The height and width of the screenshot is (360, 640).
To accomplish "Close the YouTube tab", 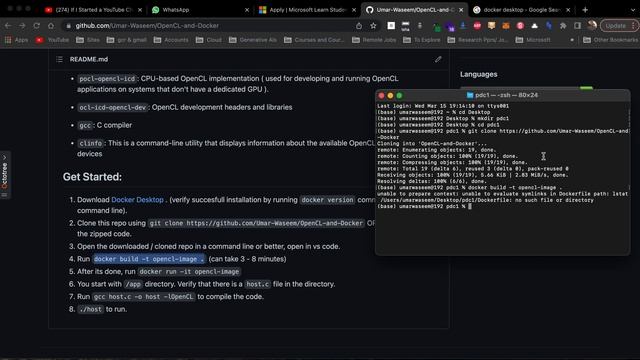I will click(x=140, y=10).
